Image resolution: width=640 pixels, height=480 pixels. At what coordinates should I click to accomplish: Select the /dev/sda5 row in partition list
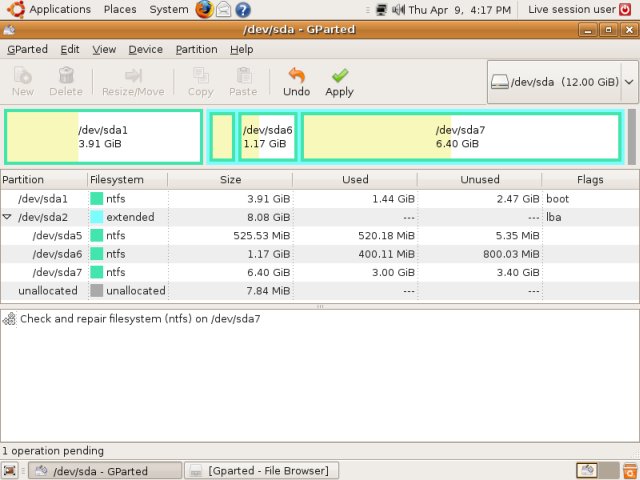pyautogui.click(x=320, y=236)
